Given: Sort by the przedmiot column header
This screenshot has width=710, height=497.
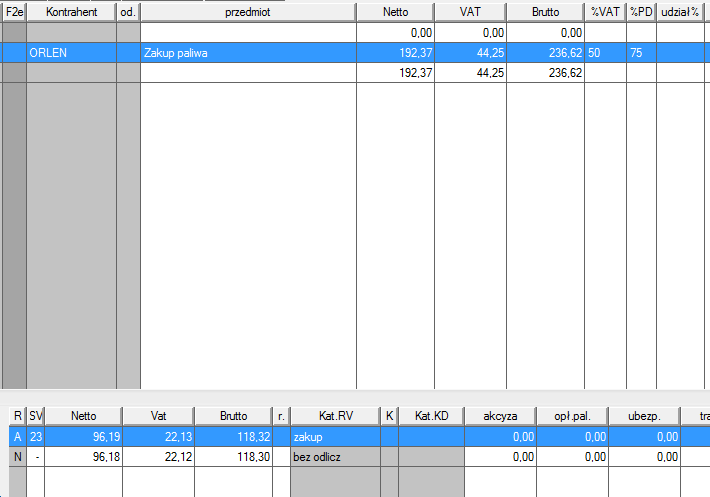Looking at the screenshot, I should click(x=247, y=12).
